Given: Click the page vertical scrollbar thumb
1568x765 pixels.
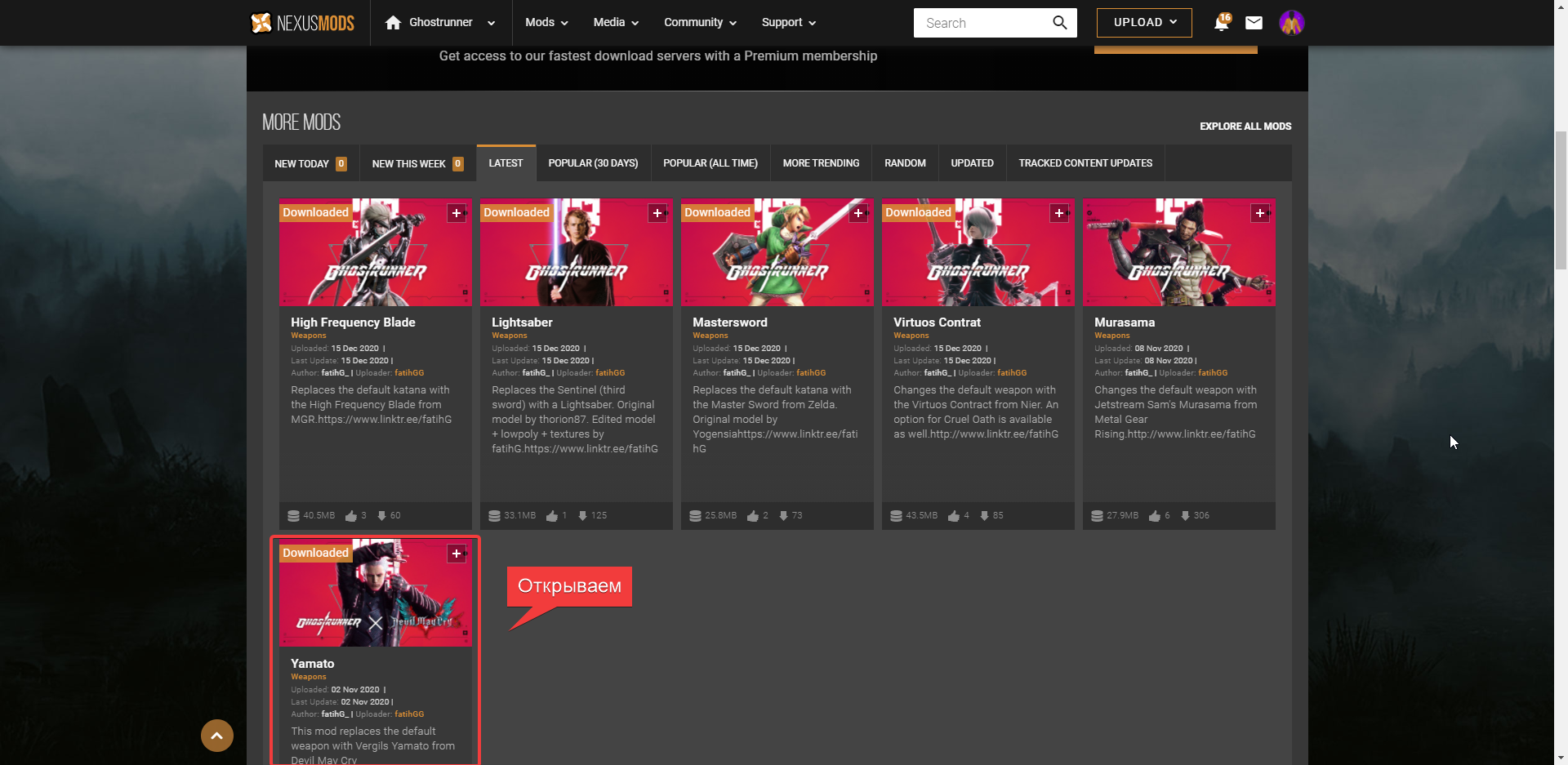Looking at the screenshot, I should [x=1561, y=199].
